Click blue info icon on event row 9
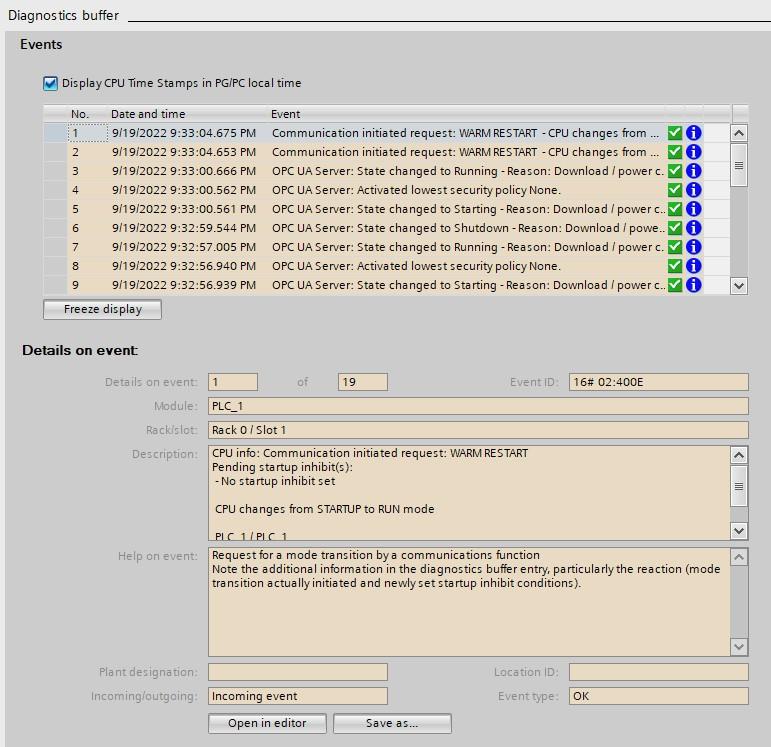 (x=693, y=285)
